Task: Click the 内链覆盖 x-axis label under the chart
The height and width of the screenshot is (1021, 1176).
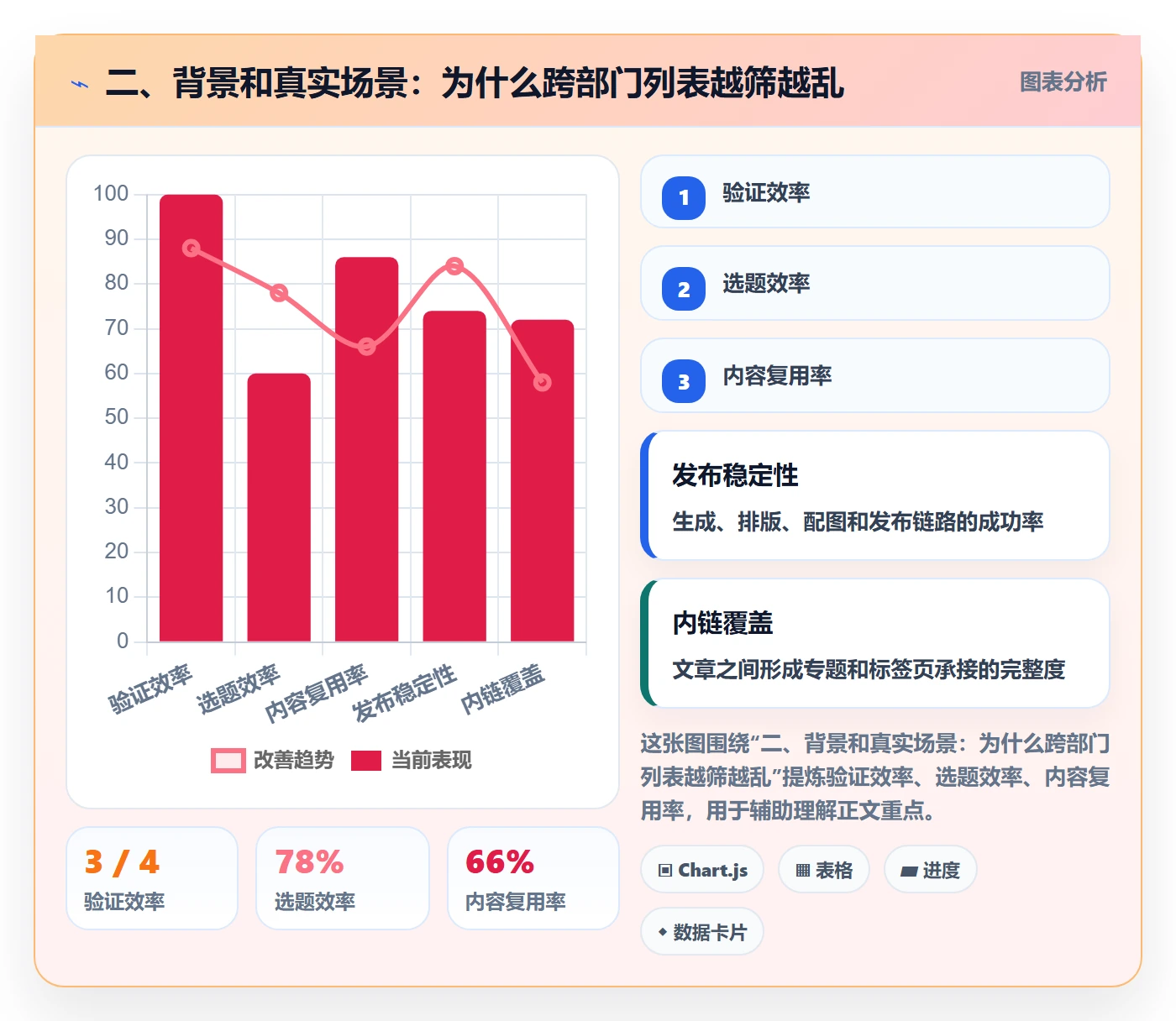Action: coord(503,689)
